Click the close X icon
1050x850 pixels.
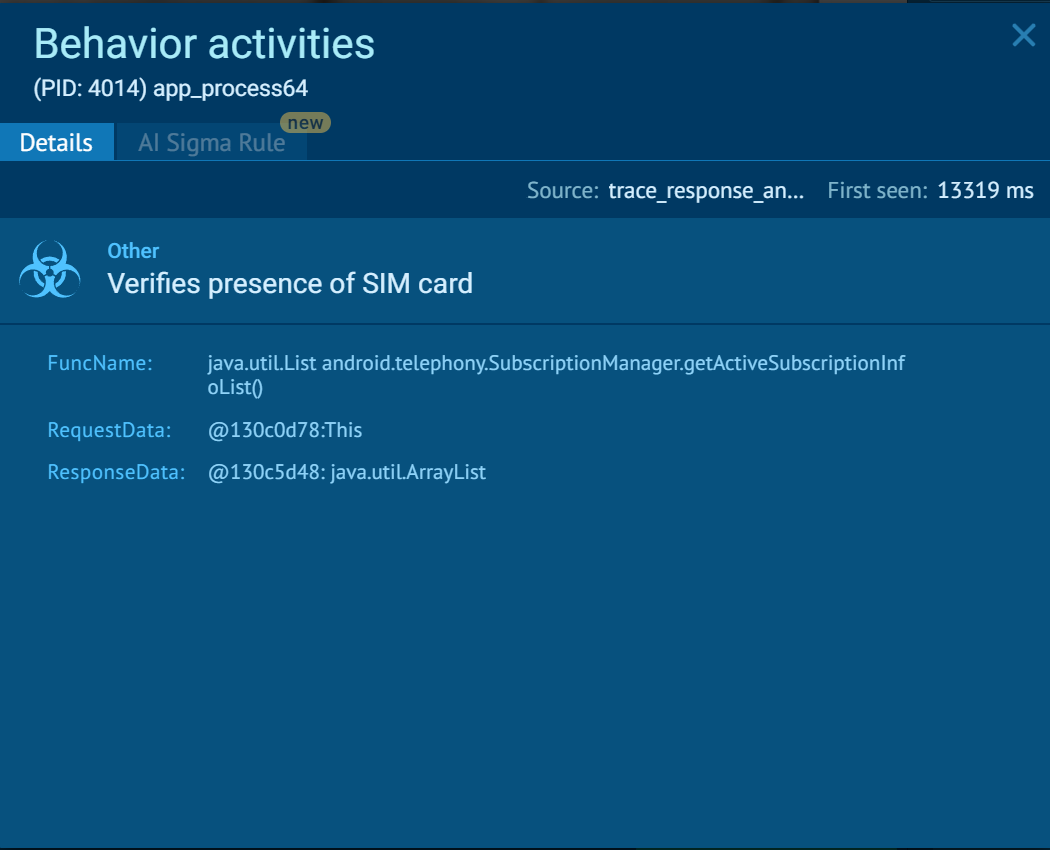click(1023, 35)
